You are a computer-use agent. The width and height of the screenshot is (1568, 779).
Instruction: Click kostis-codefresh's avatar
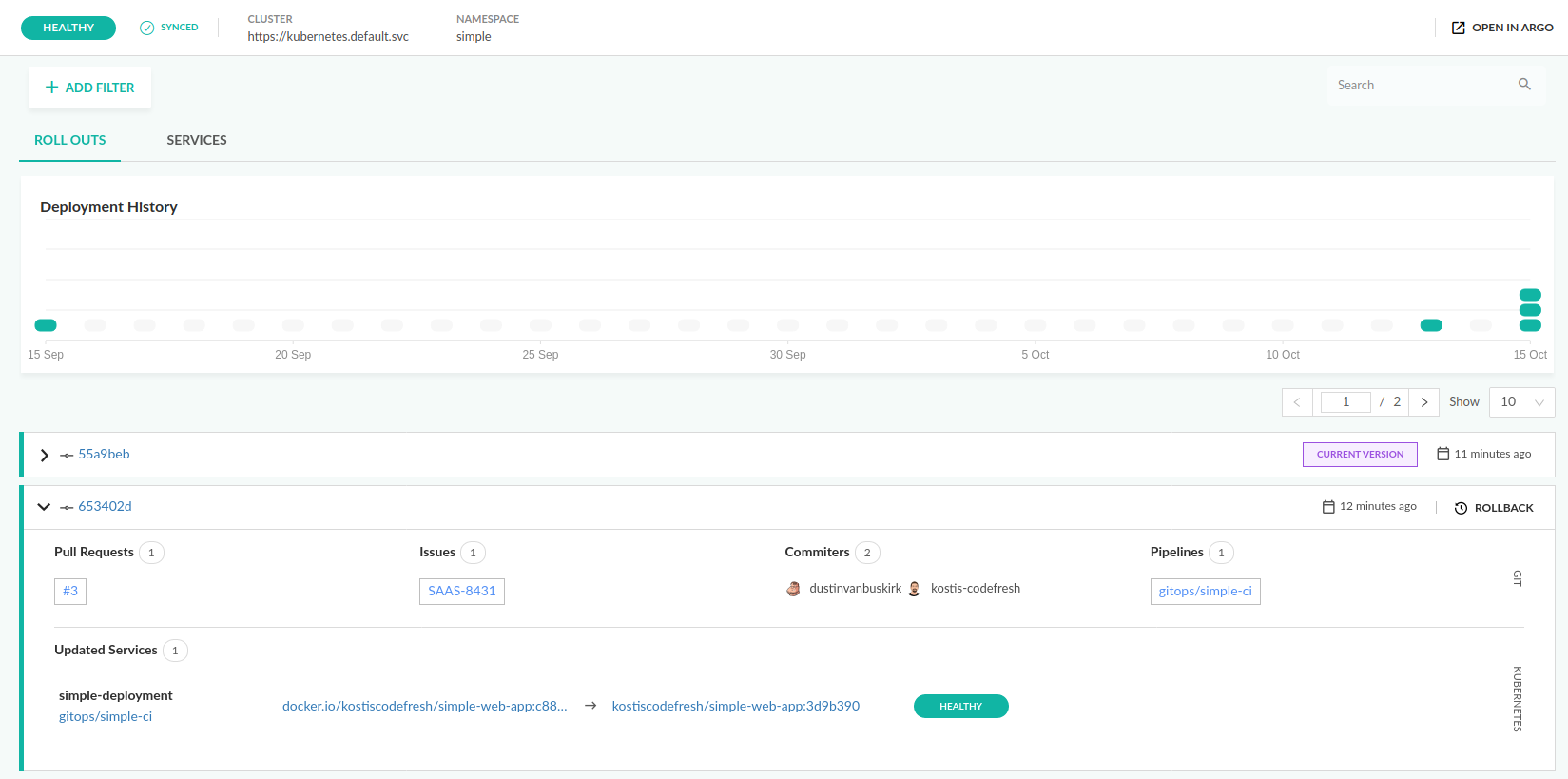point(914,589)
